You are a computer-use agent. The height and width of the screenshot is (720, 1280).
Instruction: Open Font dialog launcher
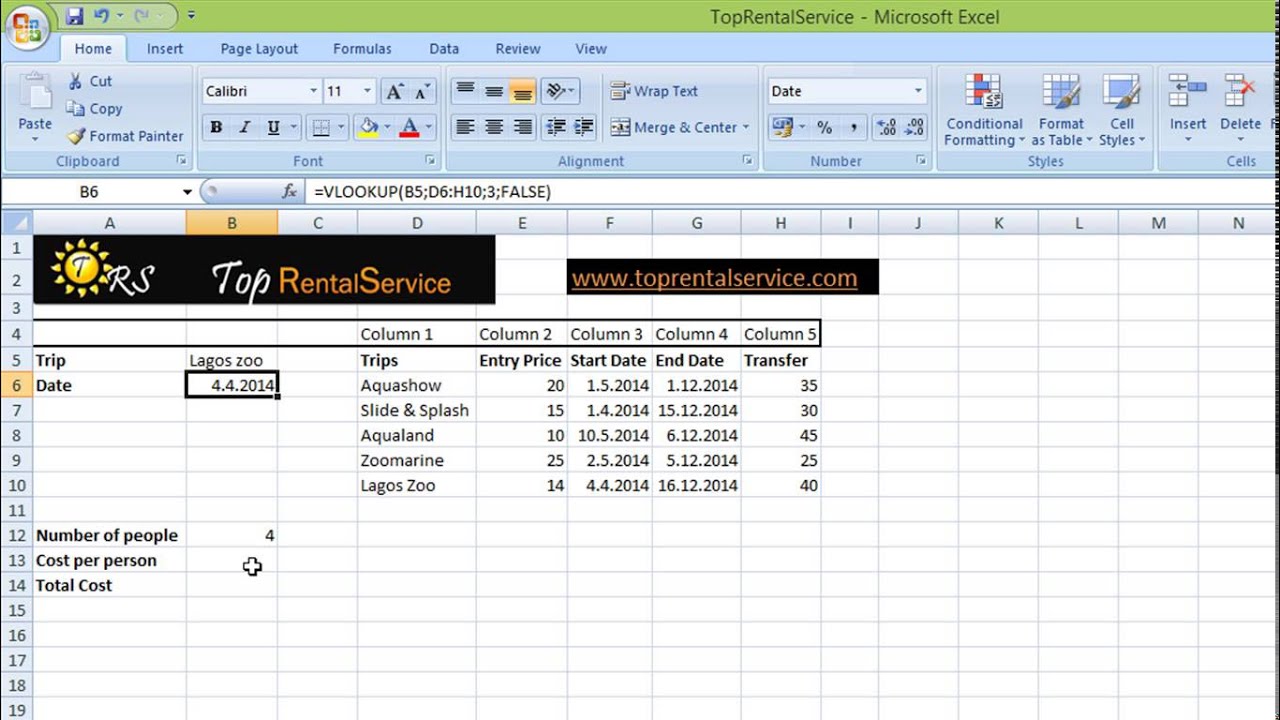(x=430, y=160)
